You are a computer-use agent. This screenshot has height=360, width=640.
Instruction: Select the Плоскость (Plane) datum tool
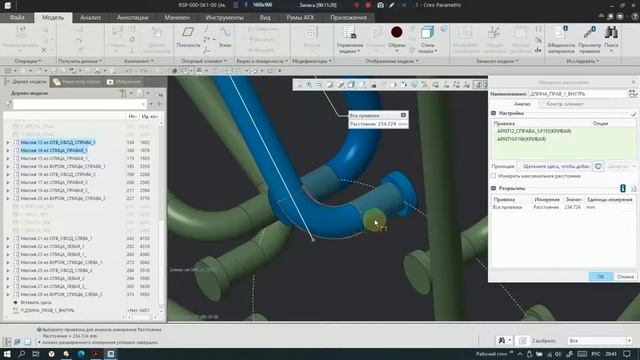click(188, 37)
